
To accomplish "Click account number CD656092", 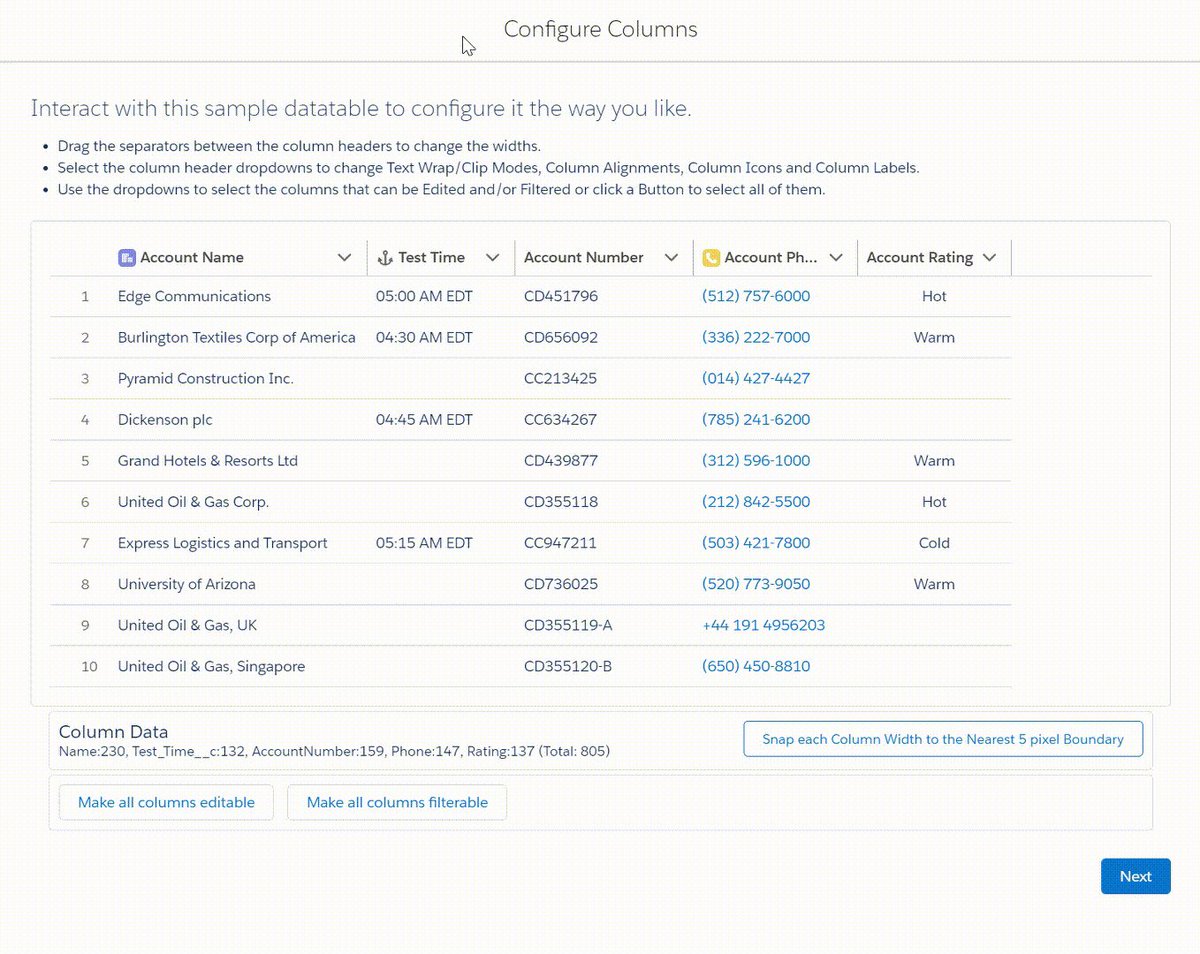I will click(x=561, y=337).
